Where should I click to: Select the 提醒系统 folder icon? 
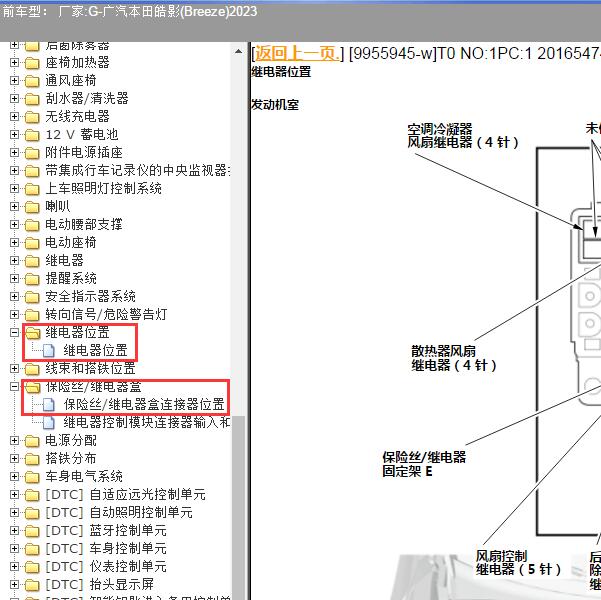point(32,279)
